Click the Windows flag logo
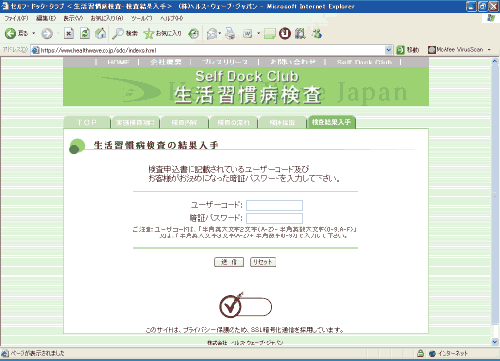The image size is (500, 361). click(491, 18)
